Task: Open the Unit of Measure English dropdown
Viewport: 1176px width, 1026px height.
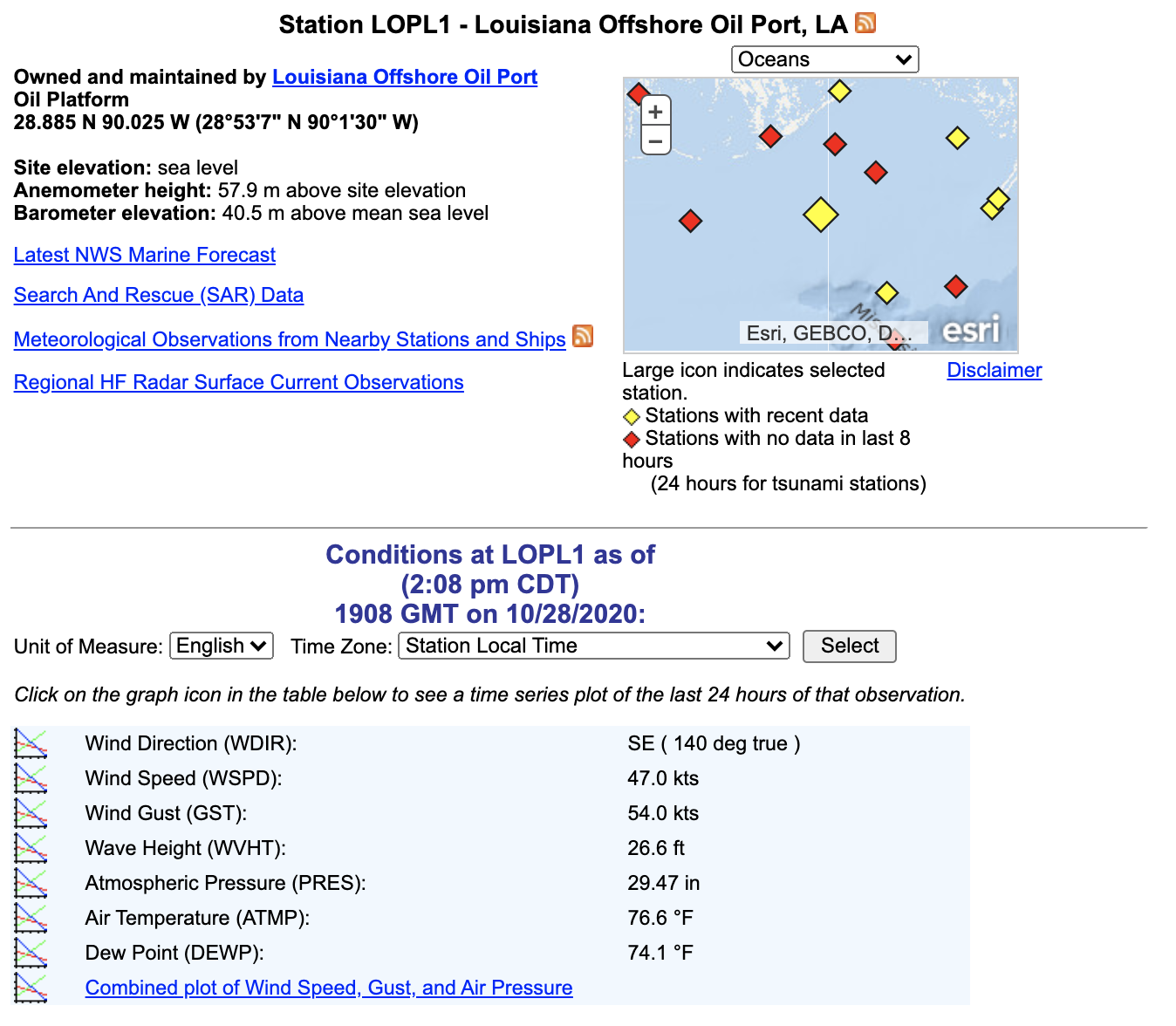Action: coord(222,646)
